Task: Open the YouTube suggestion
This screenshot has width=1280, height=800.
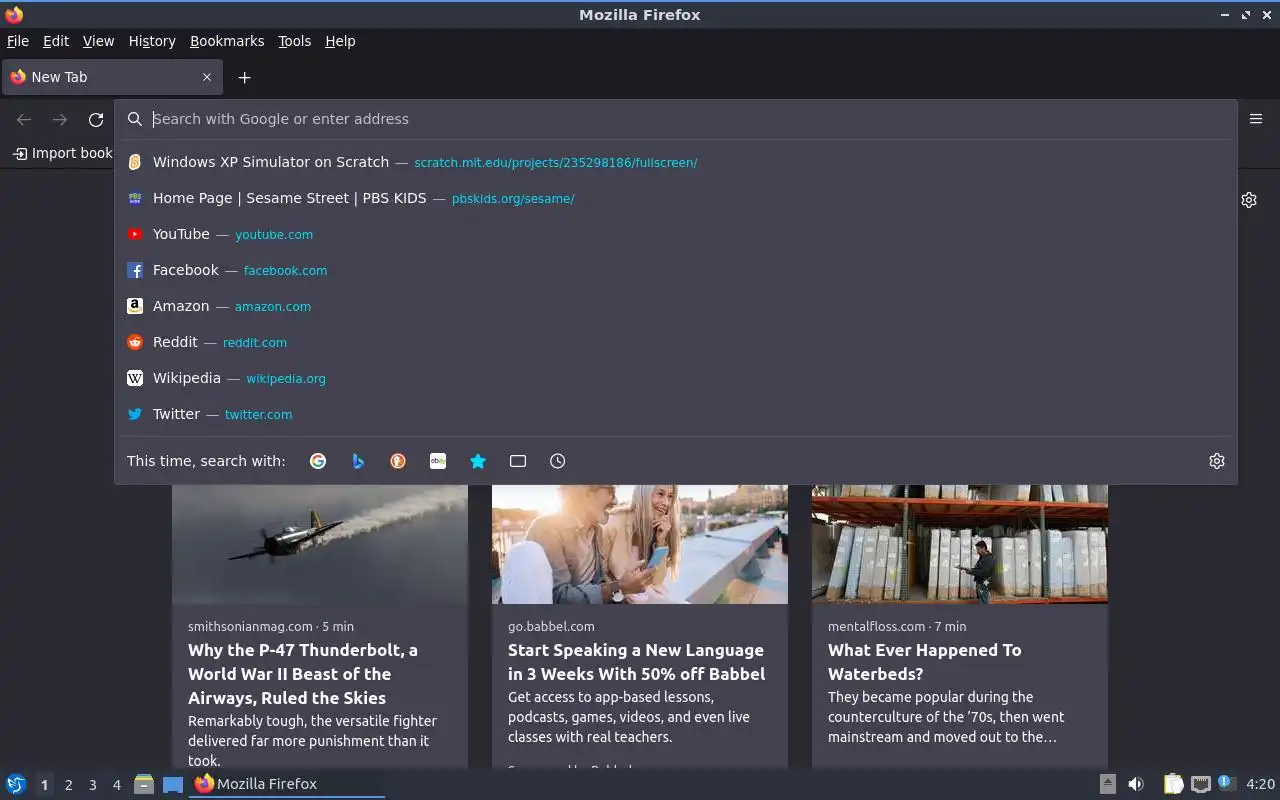Action: click(676, 234)
